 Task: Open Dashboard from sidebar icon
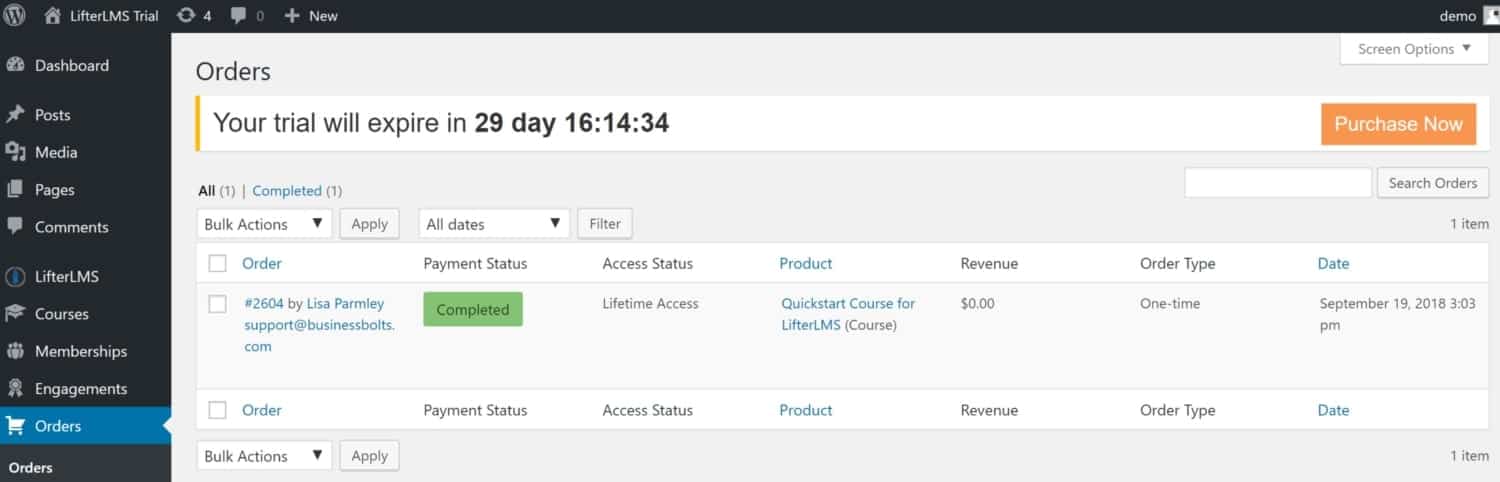coord(15,65)
